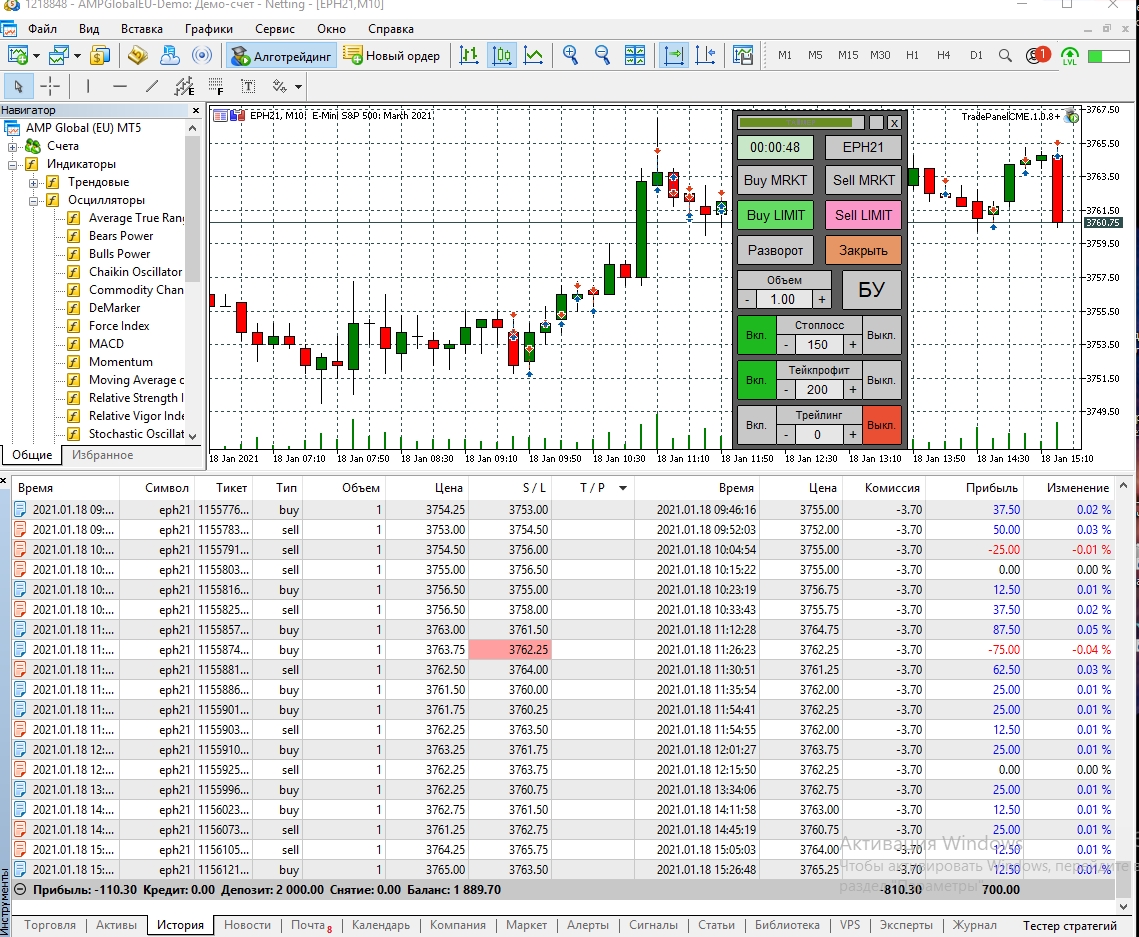The width and height of the screenshot is (1139, 937).
Task: Open the Data Window wallet icon
Action: tap(137, 55)
